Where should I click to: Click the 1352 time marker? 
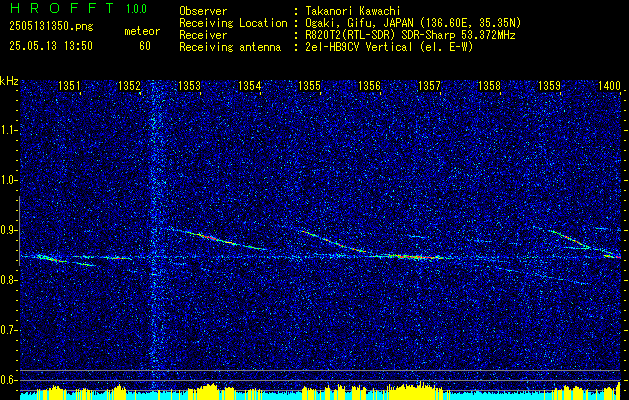pyautogui.click(x=129, y=85)
